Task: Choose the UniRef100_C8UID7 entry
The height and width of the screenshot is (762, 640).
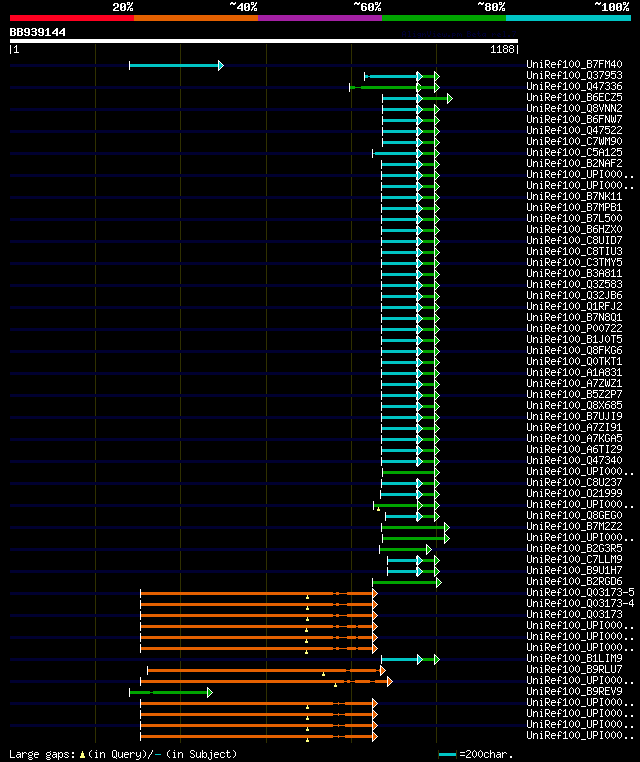Action: pyautogui.click(x=574, y=240)
